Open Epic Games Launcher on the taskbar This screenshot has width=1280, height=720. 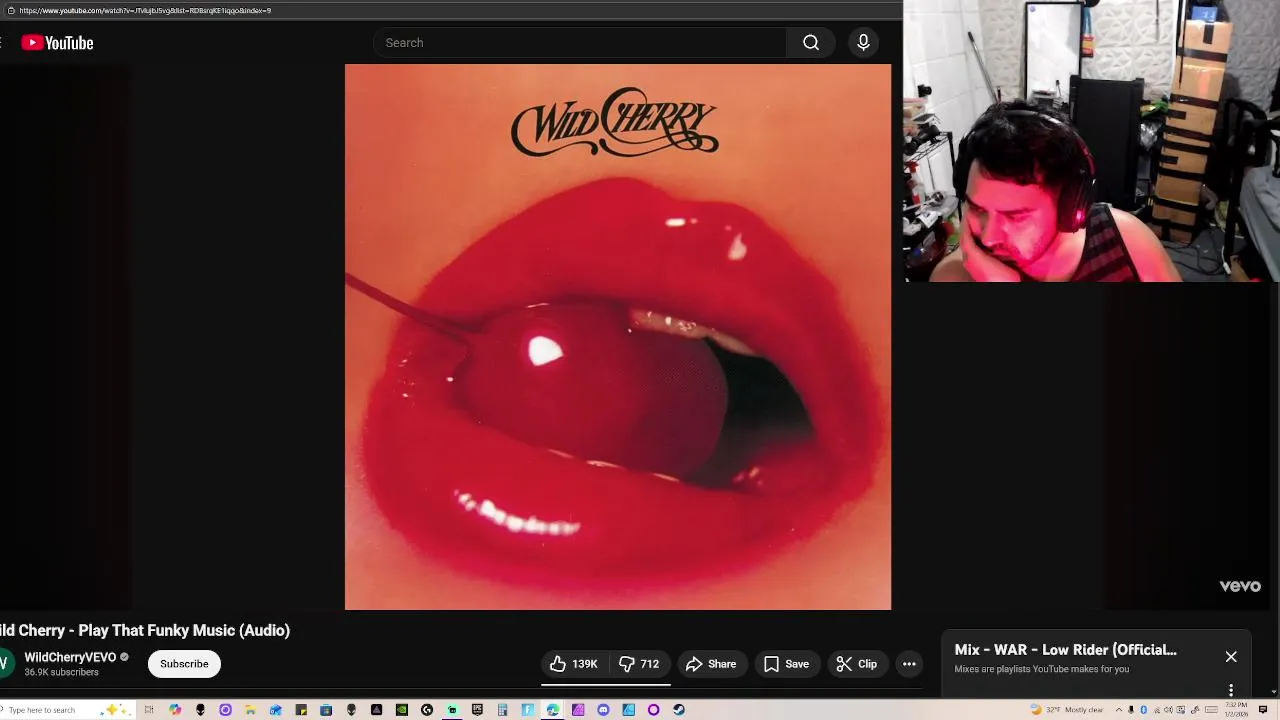click(477, 710)
